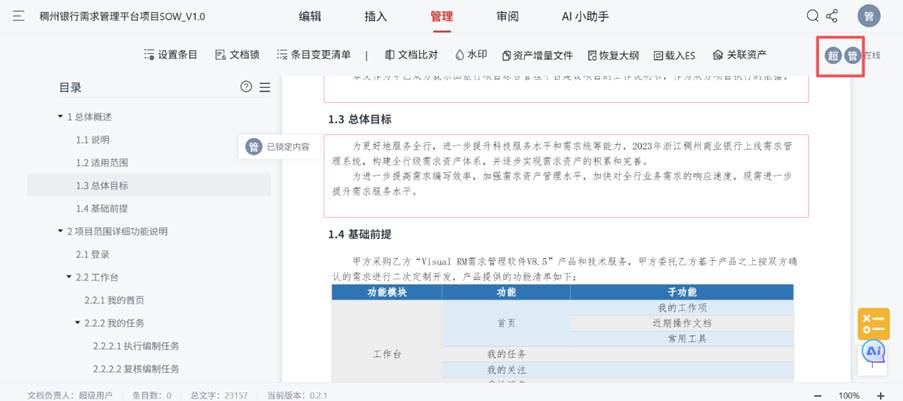Screen dimensions: 903x401
Task: Open the user avatar menu at top right
Action: pyautogui.click(x=869, y=16)
